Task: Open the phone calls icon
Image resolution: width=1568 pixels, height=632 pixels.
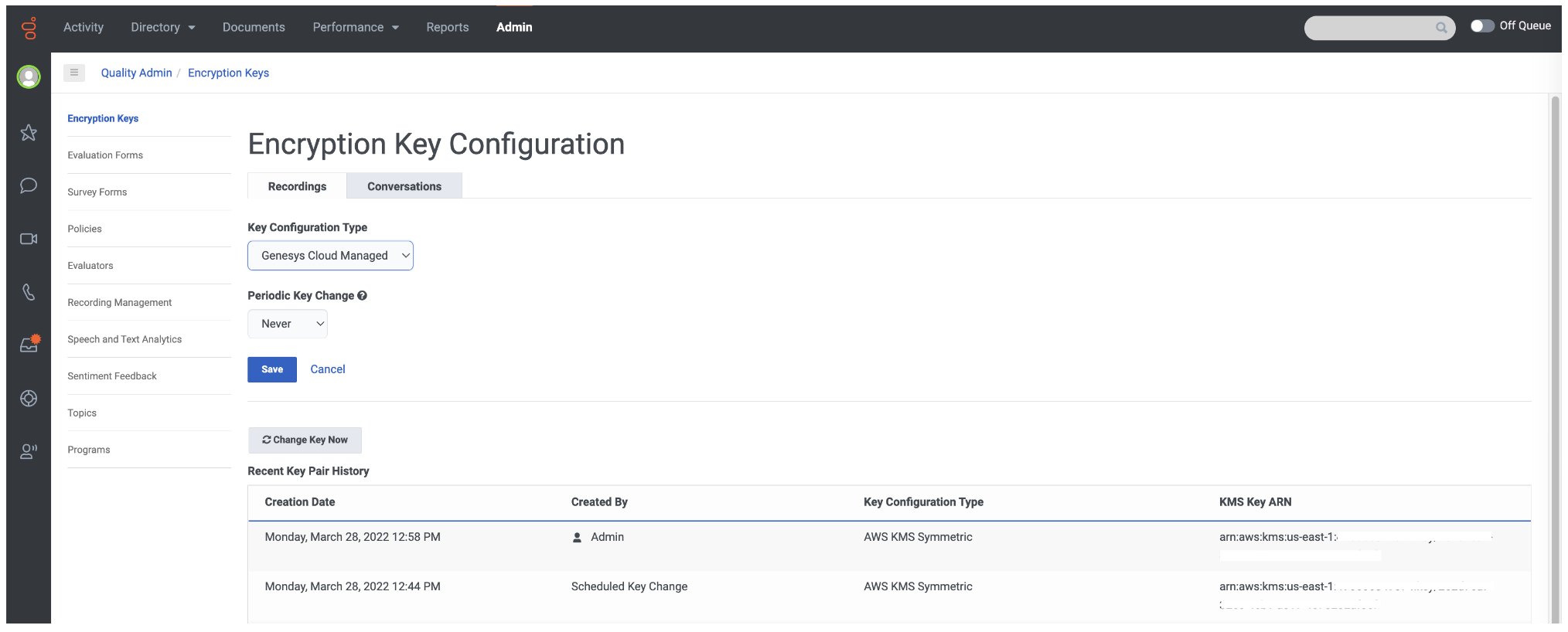Action: tap(29, 292)
